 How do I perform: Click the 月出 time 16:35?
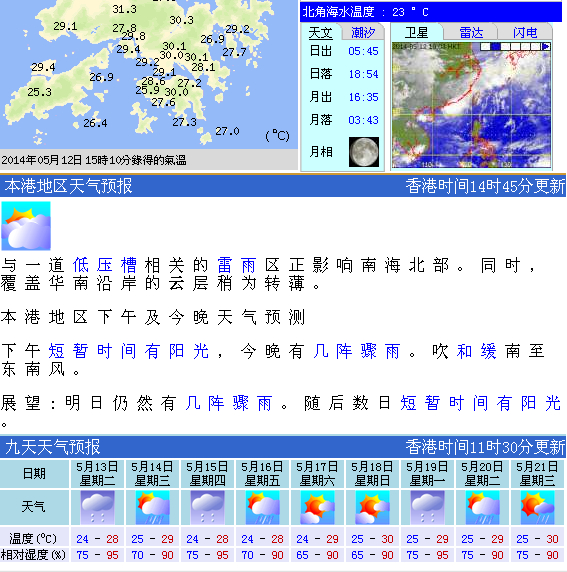[x=363, y=97]
